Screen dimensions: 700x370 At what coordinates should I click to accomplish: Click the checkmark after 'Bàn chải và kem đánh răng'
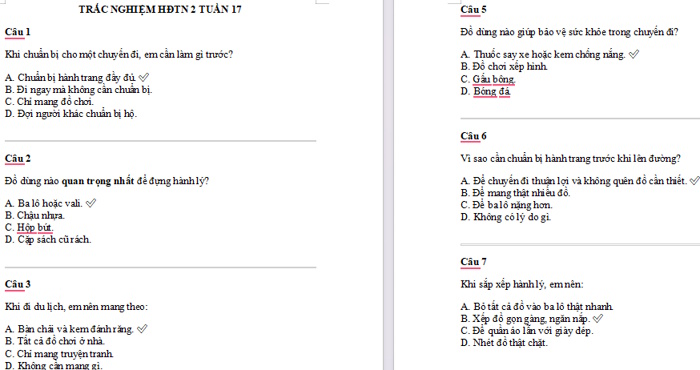pos(142,329)
